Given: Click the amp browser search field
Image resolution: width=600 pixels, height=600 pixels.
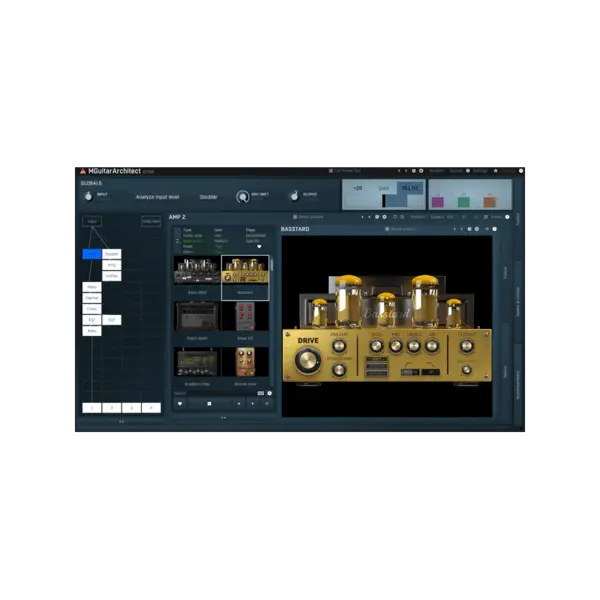Looking at the screenshot, I should coord(215,393).
